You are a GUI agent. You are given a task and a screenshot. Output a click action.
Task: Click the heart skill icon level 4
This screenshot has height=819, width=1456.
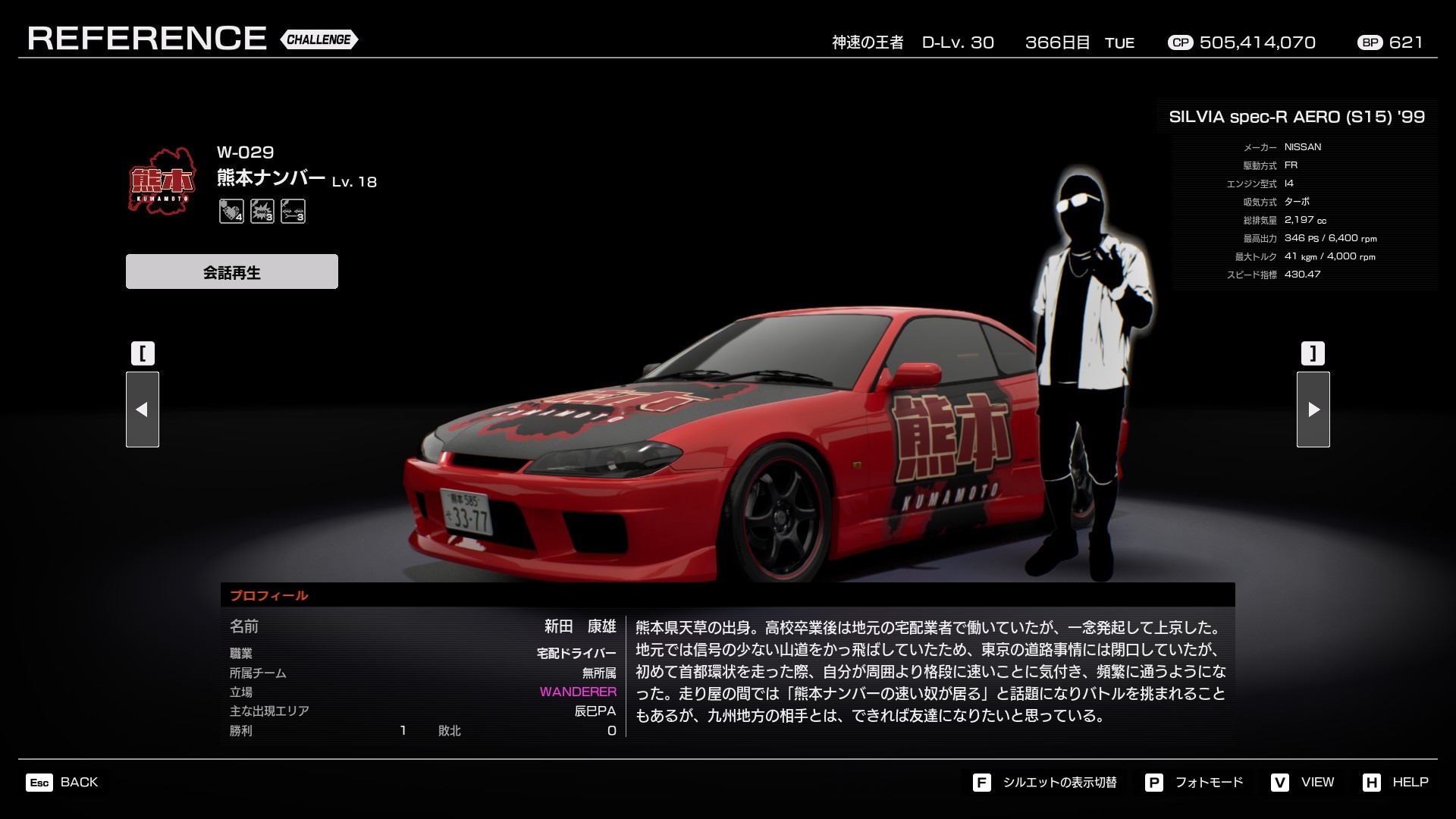231,212
